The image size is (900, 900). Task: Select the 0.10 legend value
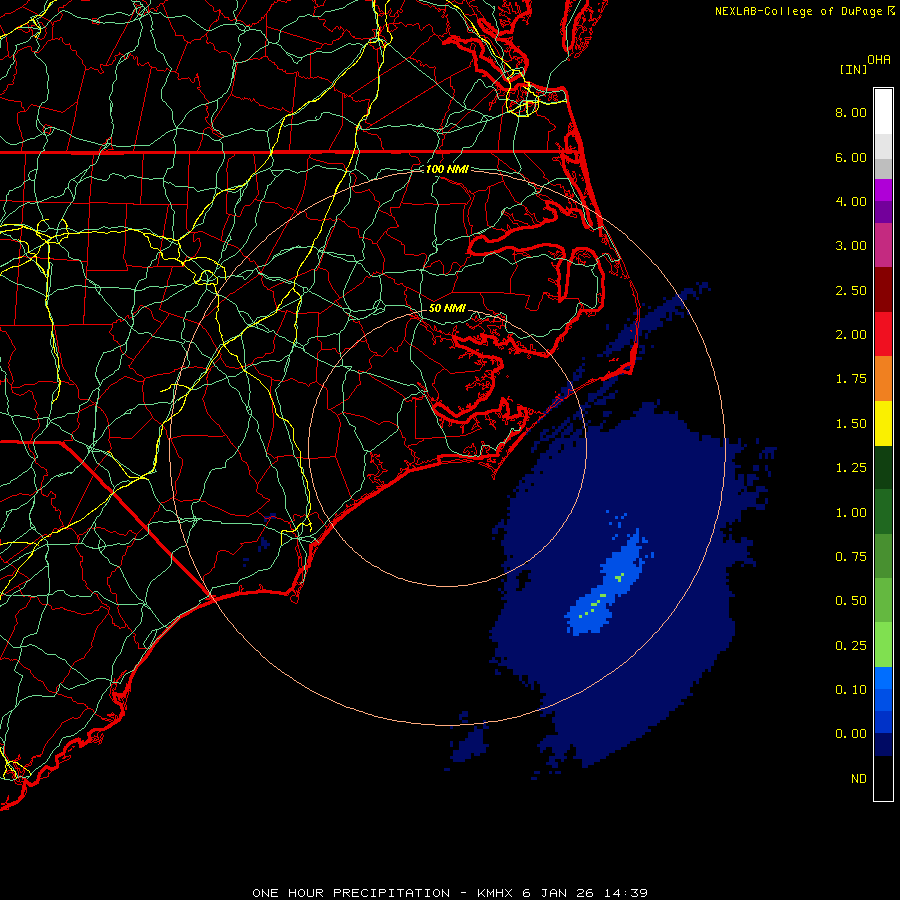tap(851, 690)
